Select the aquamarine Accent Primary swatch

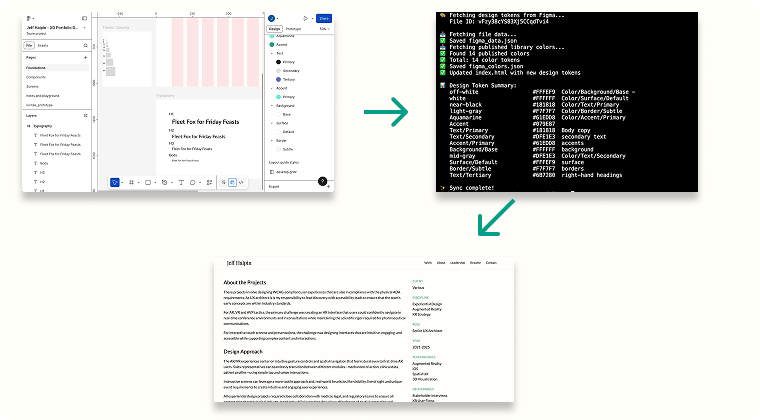point(278,97)
